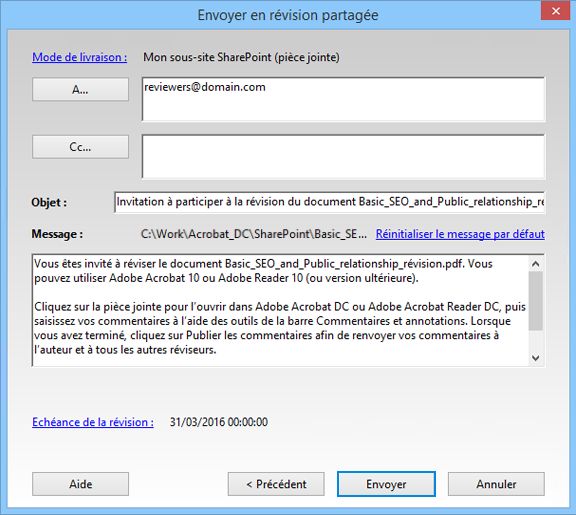Click the Aide button
The width and height of the screenshot is (576, 515).
click(x=80, y=484)
